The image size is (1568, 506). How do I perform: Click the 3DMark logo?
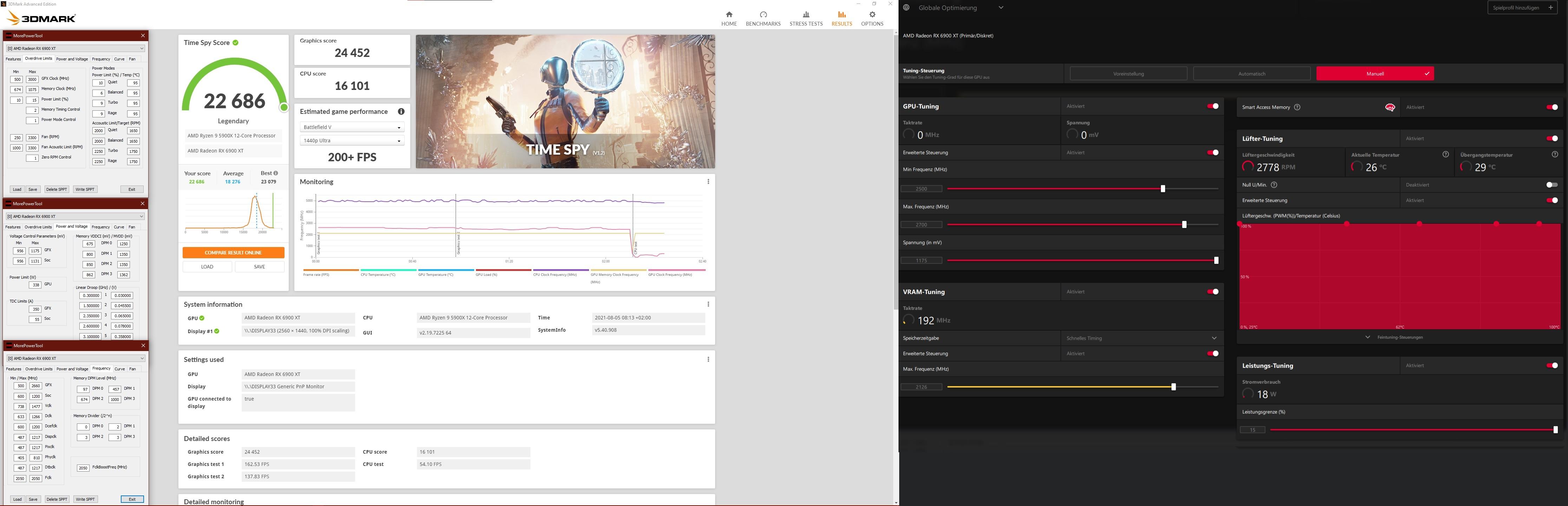point(41,18)
